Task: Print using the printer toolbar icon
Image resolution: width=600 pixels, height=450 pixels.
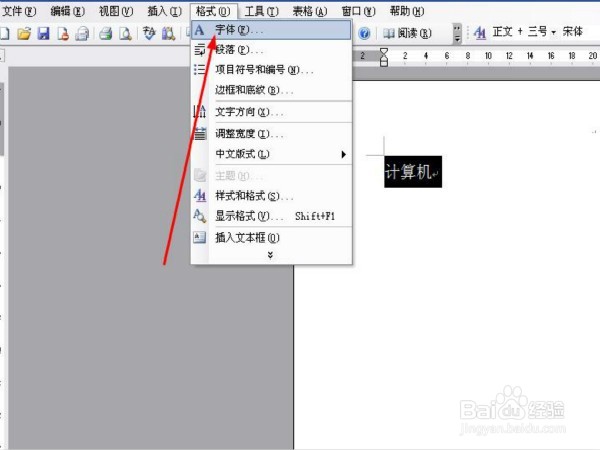Action: point(106,34)
